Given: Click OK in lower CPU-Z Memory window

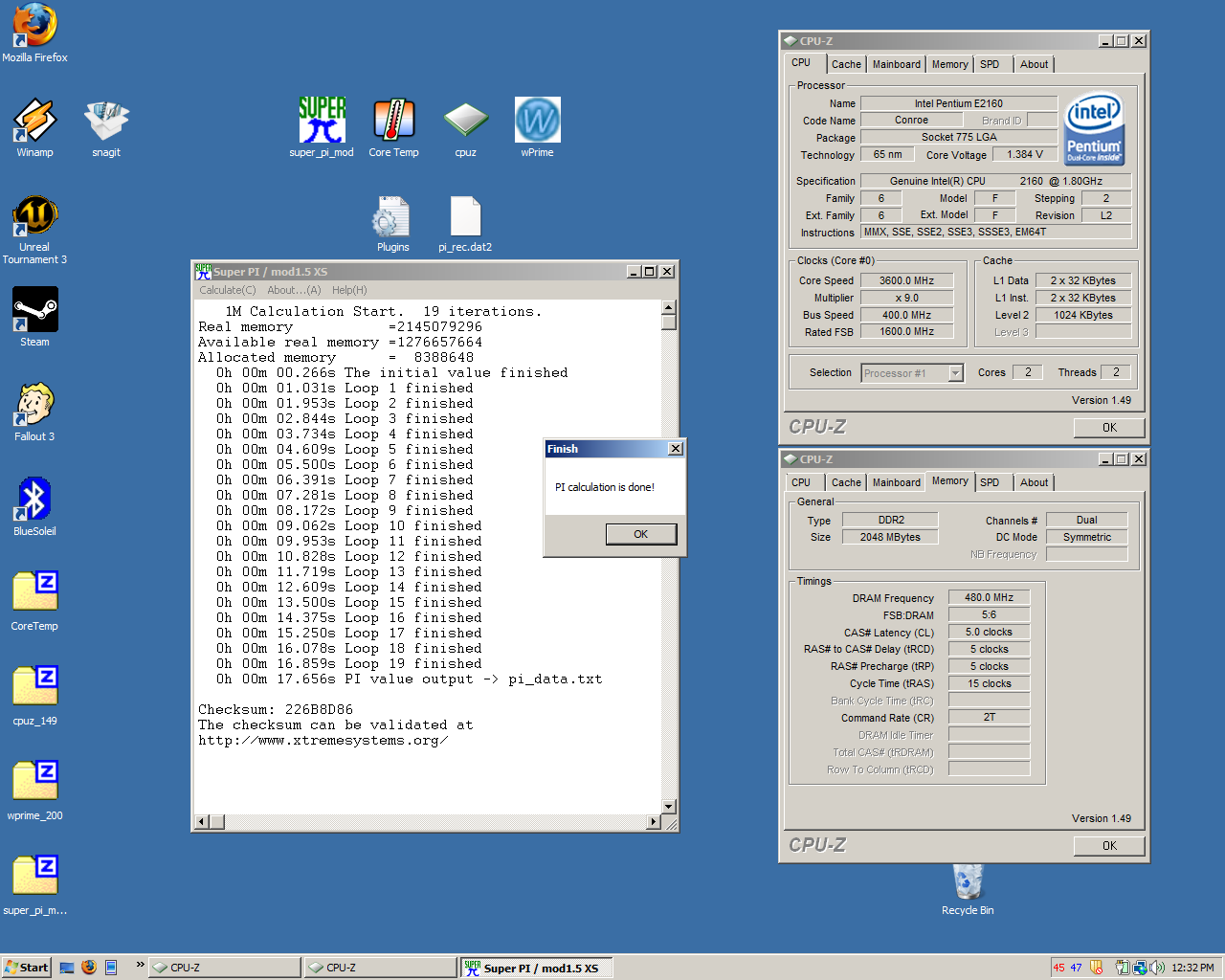Looking at the screenshot, I should pos(1109,846).
